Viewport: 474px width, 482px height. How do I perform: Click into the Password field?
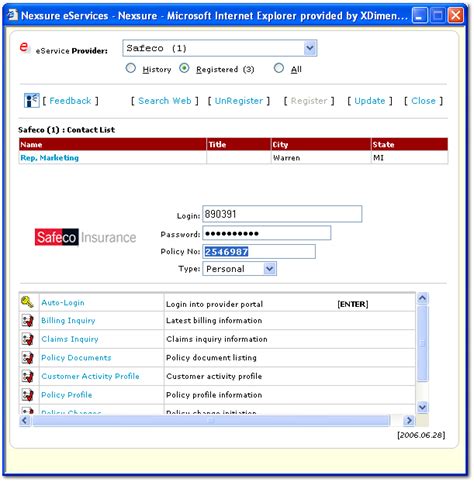click(267, 233)
